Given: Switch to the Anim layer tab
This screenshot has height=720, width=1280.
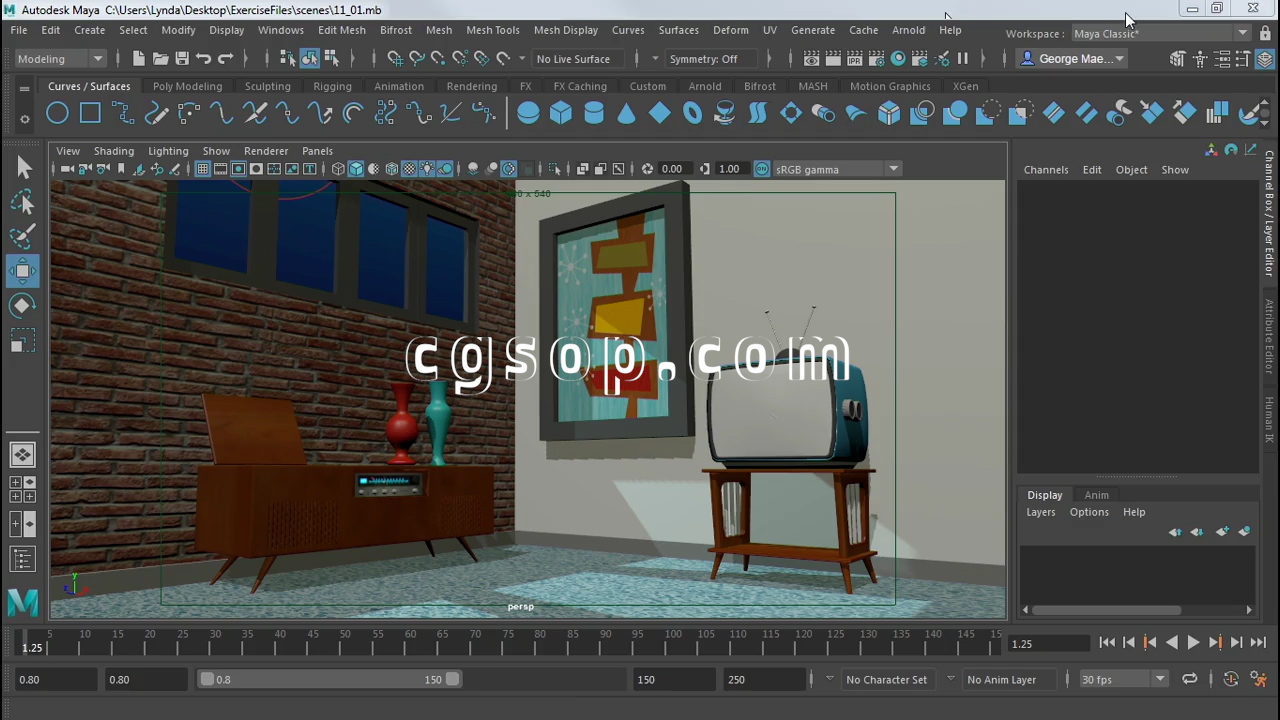Looking at the screenshot, I should click(1097, 495).
